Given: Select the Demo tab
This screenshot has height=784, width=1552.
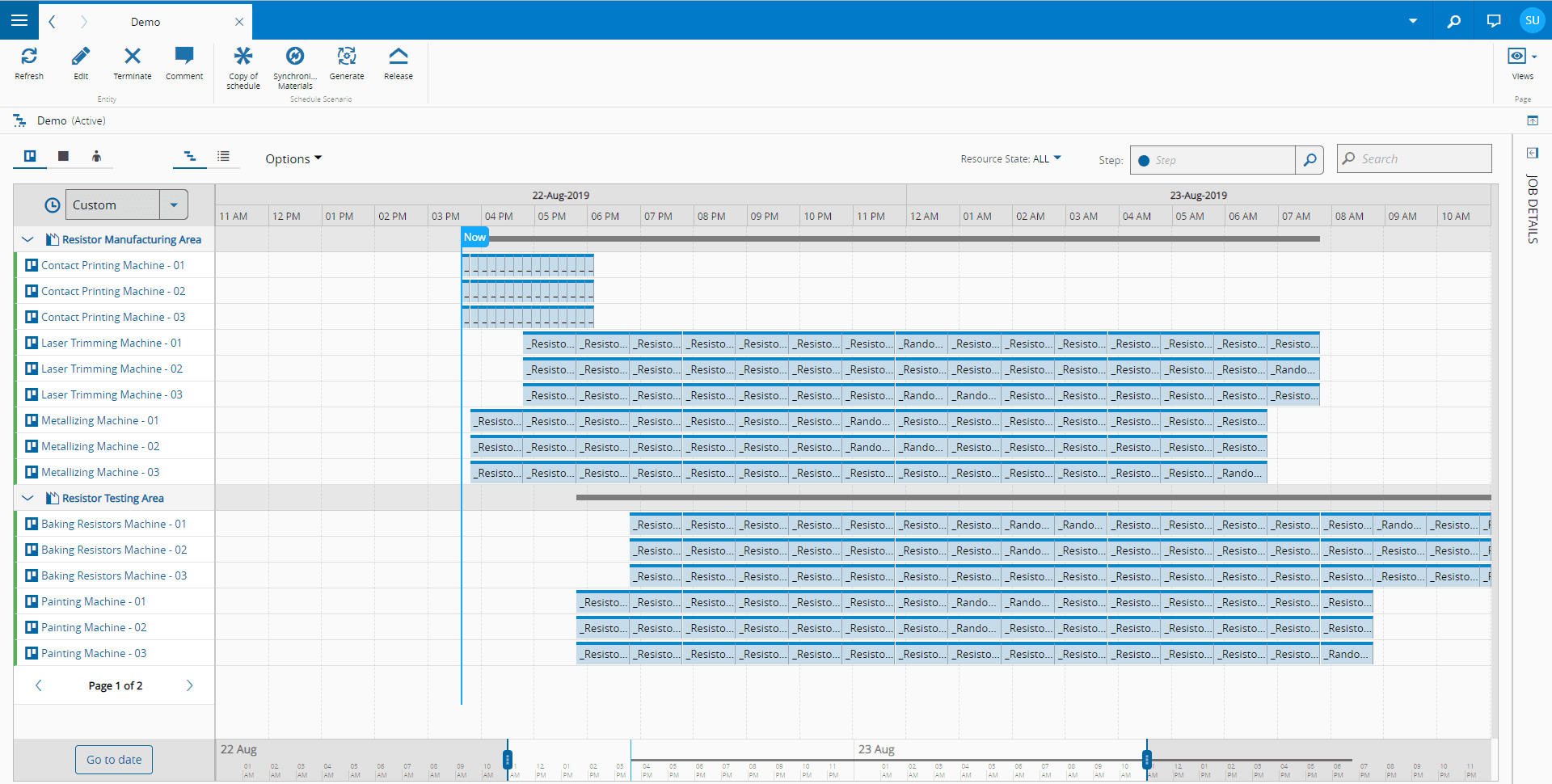Looking at the screenshot, I should click(x=145, y=22).
